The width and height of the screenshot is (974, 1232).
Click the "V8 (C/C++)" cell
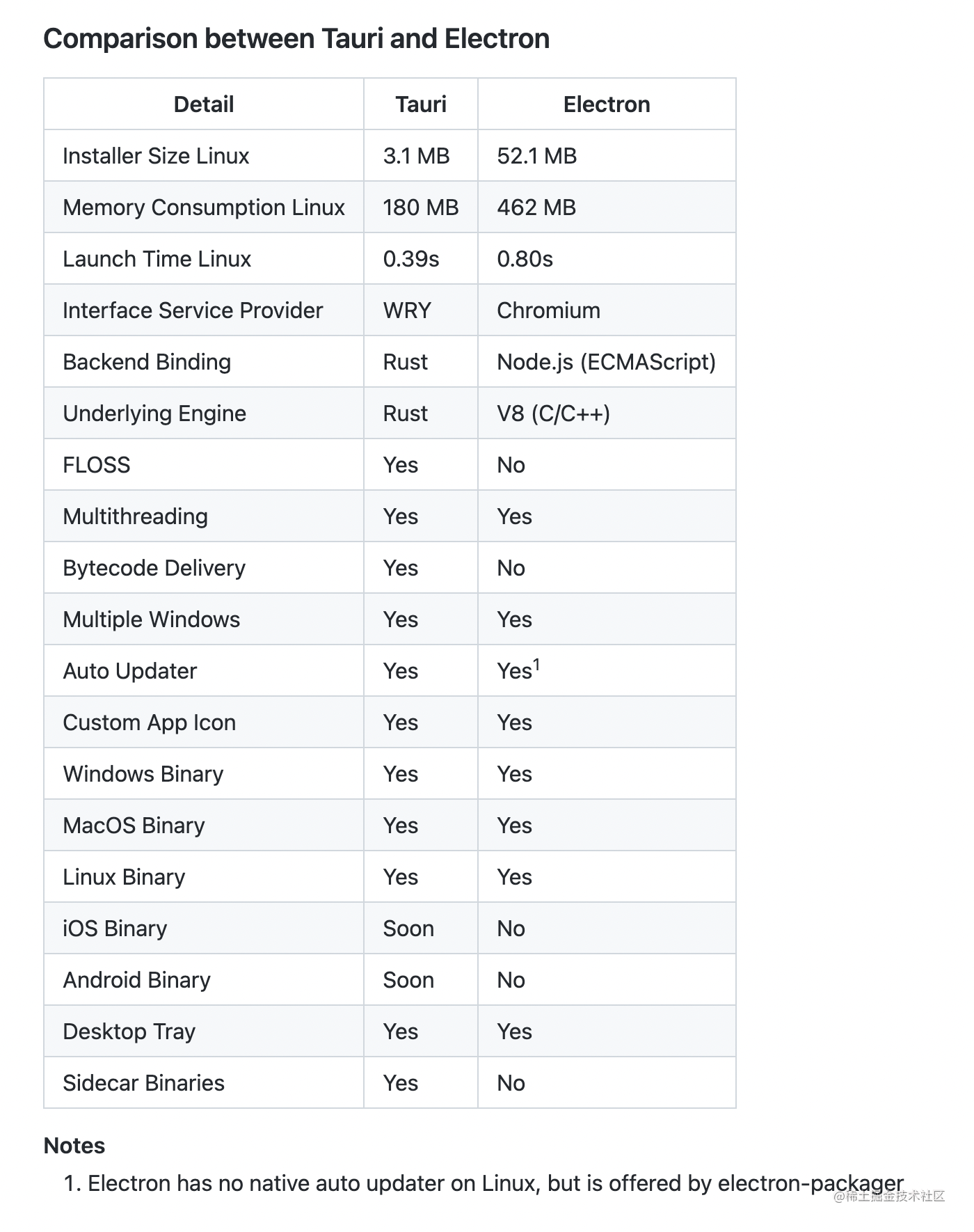point(553,413)
